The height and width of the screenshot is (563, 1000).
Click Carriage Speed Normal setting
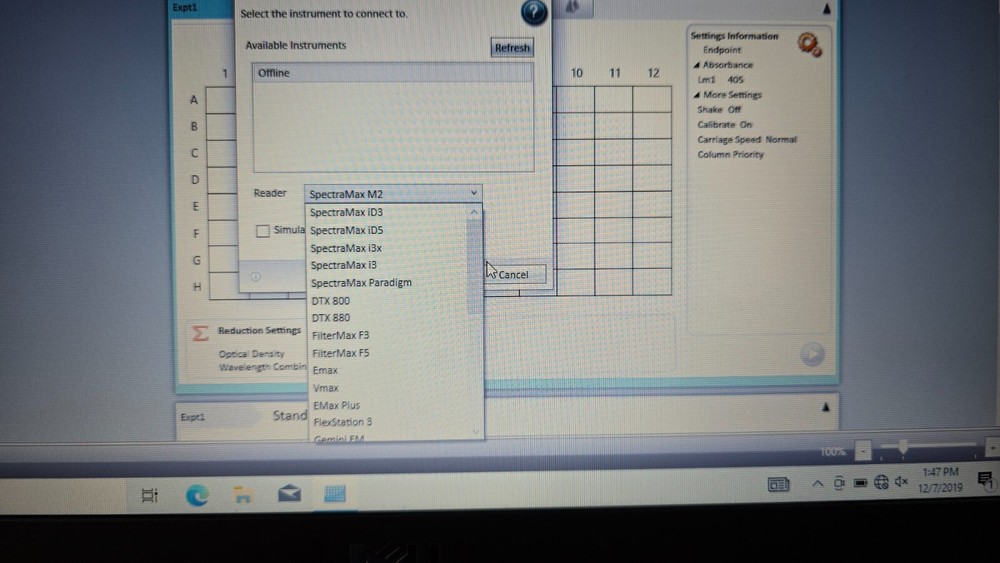(747, 140)
